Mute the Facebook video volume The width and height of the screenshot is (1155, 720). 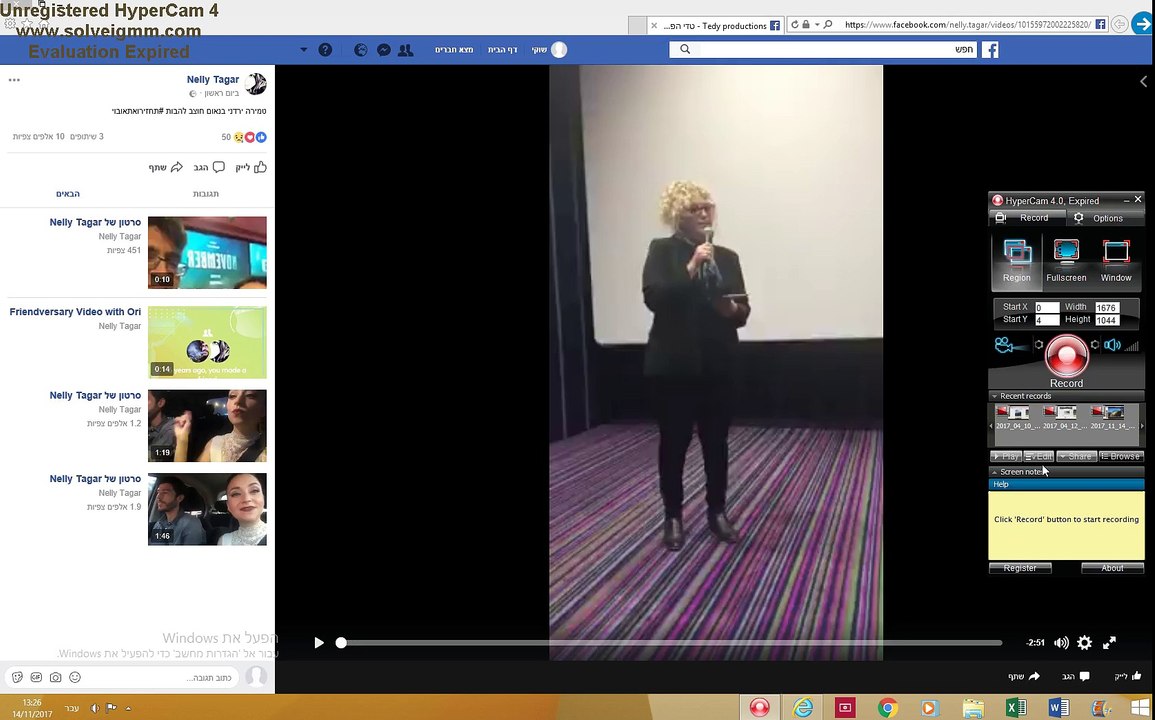[x=1061, y=643]
